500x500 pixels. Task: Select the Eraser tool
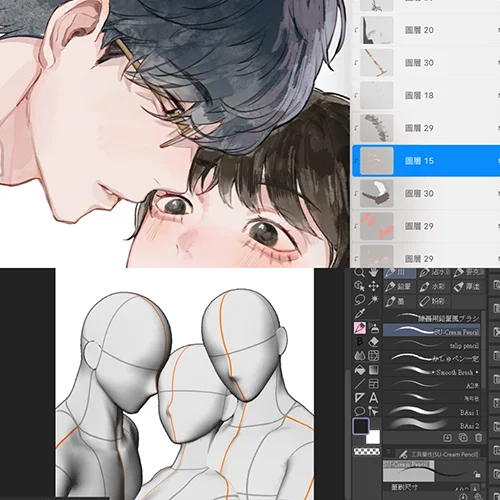point(374,342)
